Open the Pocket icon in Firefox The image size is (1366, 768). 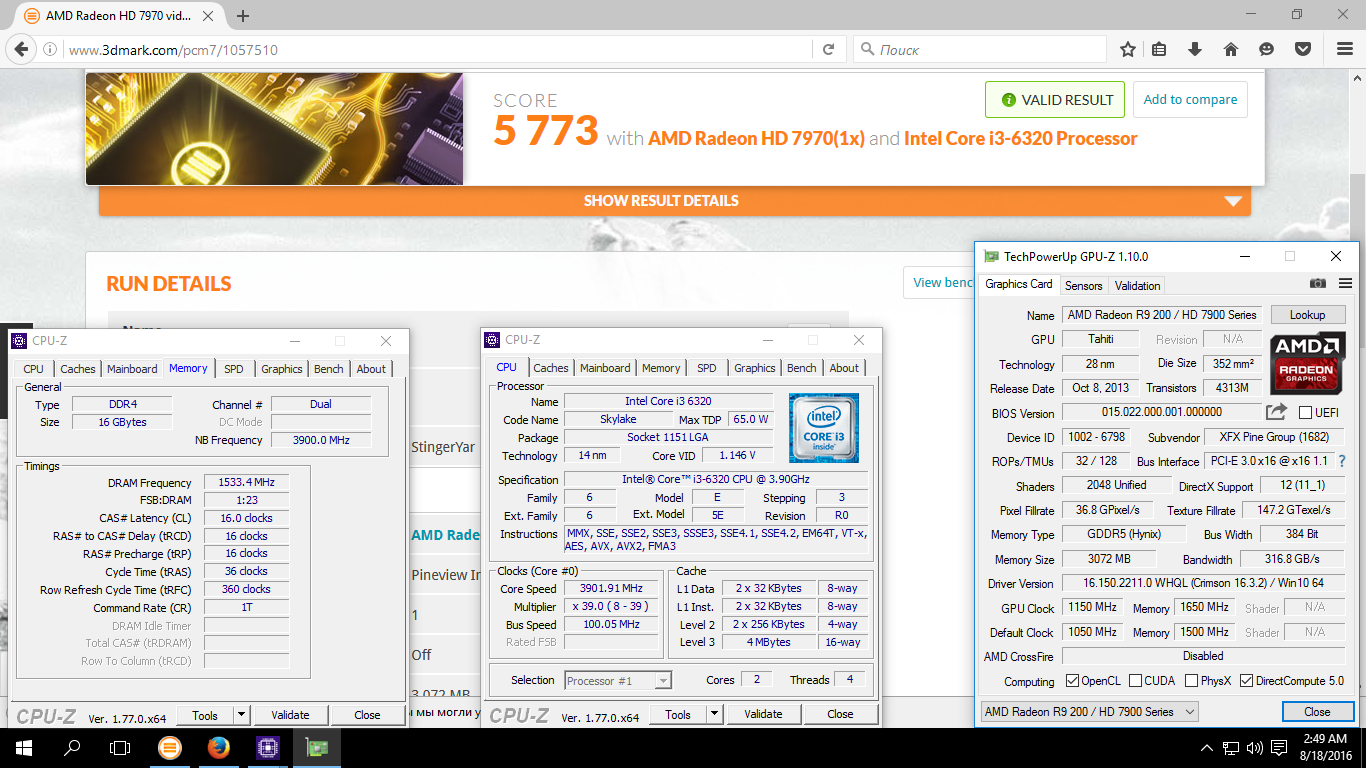1303,49
